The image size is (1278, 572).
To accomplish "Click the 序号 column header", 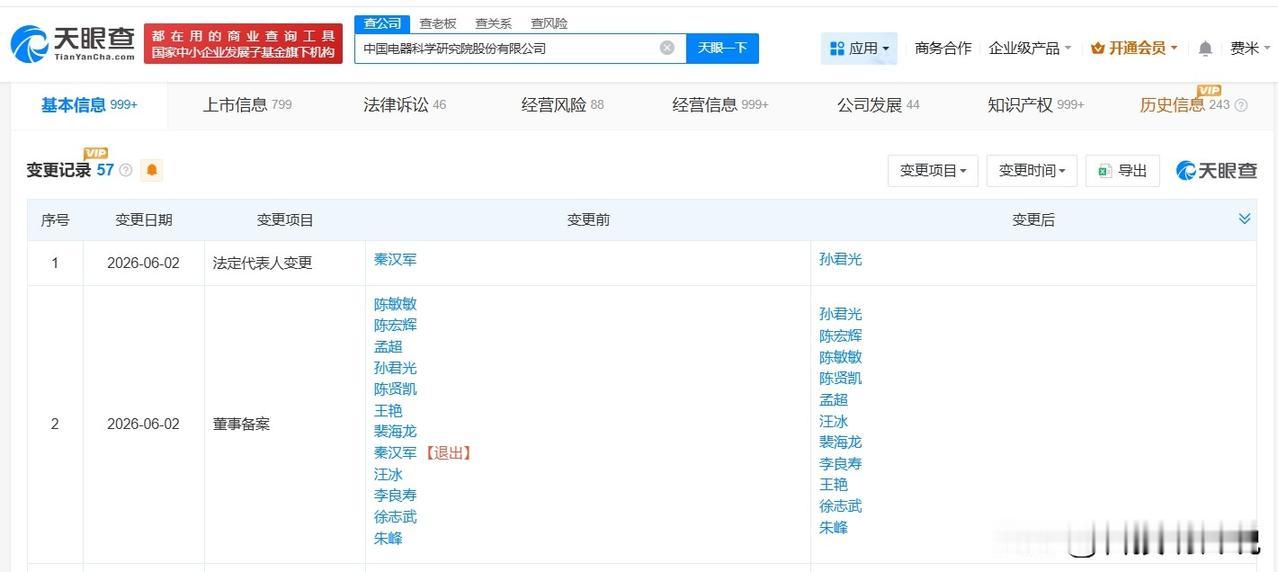I will pyautogui.click(x=55, y=220).
